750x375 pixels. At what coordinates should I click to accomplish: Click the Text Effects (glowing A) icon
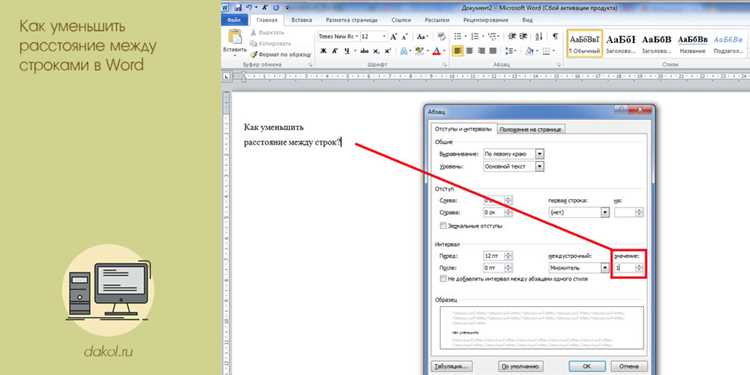point(405,51)
